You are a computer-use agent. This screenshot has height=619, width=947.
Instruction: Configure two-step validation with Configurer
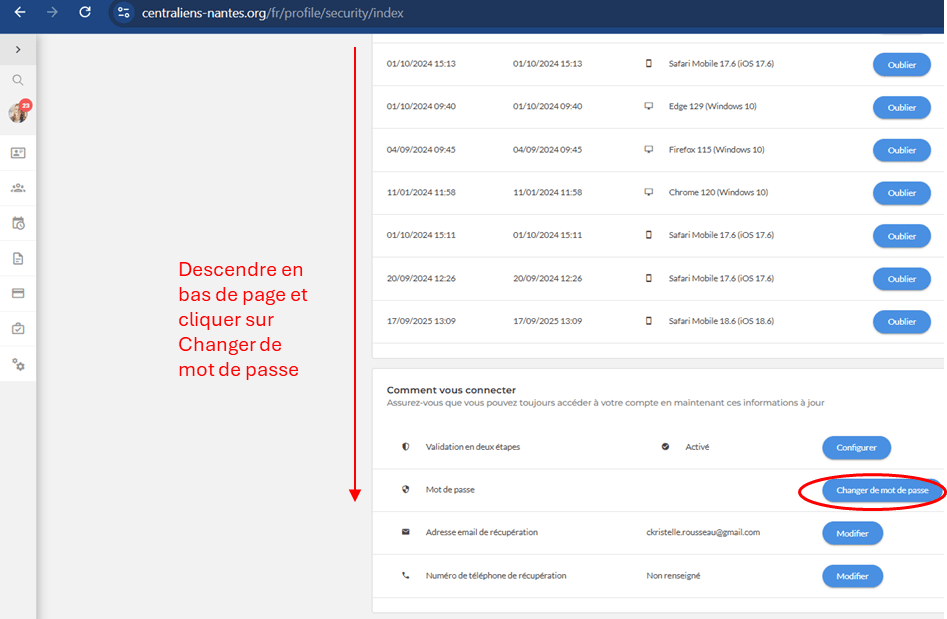pyautogui.click(x=856, y=448)
